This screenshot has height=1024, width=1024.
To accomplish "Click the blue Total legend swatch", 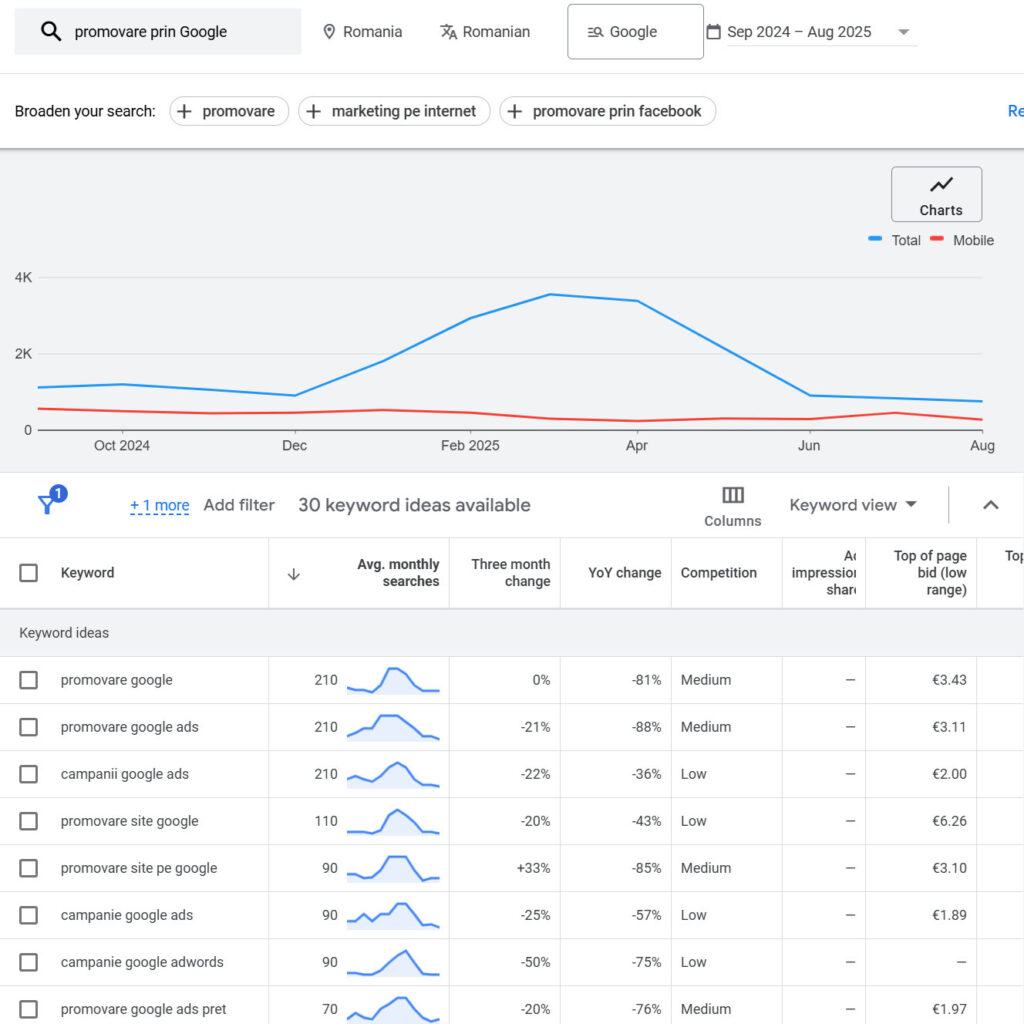I will [x=874, y=239].
